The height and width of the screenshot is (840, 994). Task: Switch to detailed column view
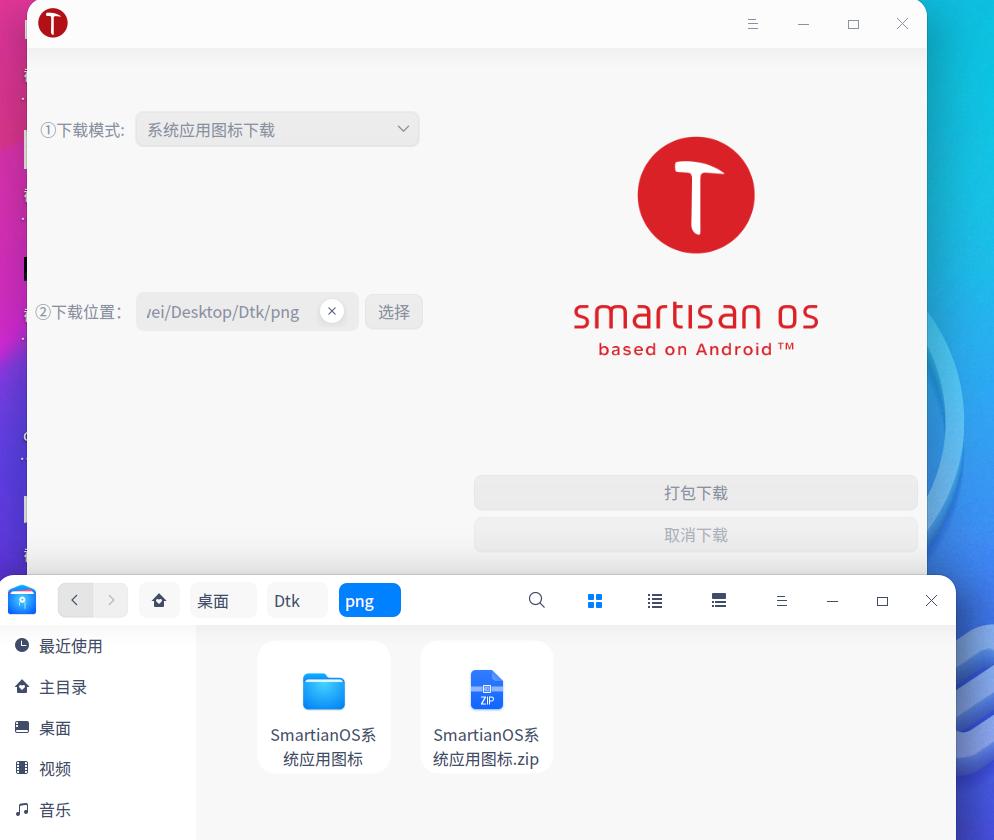point(718,600)
